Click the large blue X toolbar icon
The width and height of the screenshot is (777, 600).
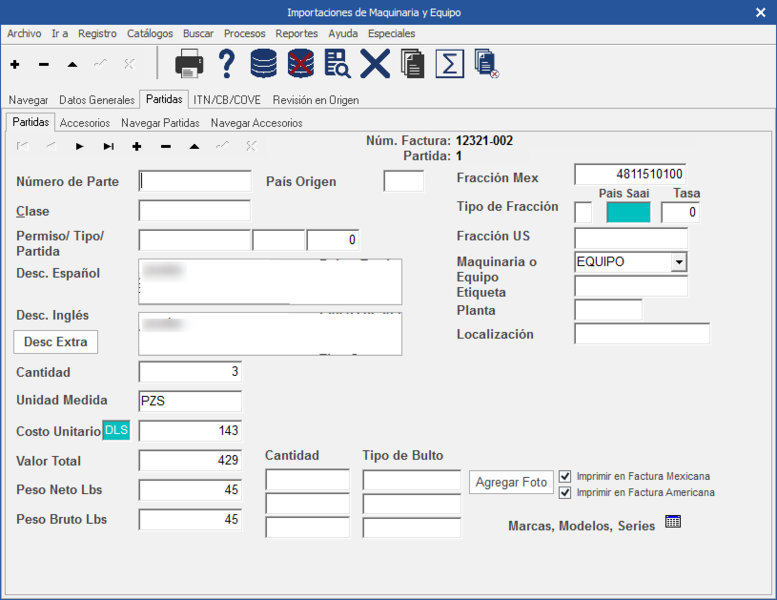(375, 63)
